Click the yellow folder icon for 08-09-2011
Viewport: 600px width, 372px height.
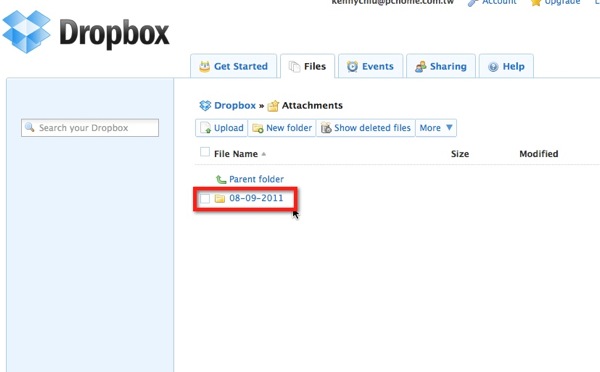(220, 198)
